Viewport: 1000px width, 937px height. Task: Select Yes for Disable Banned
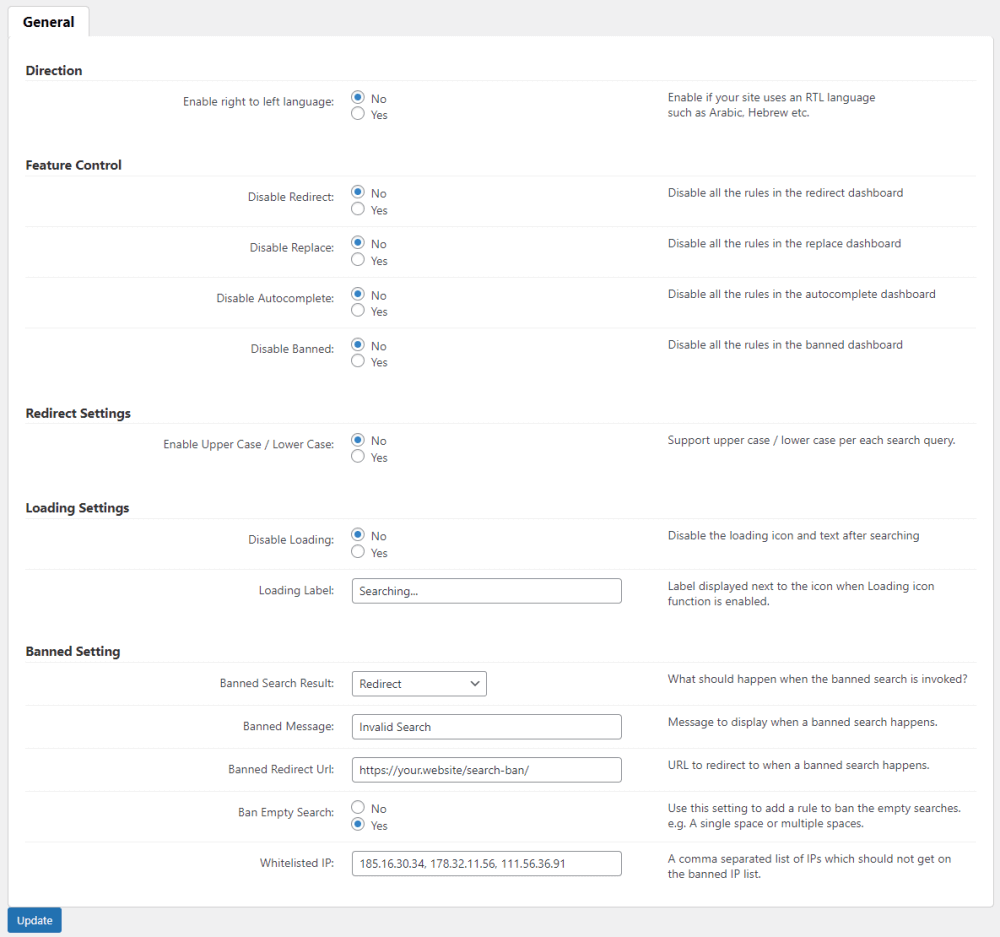358,362
